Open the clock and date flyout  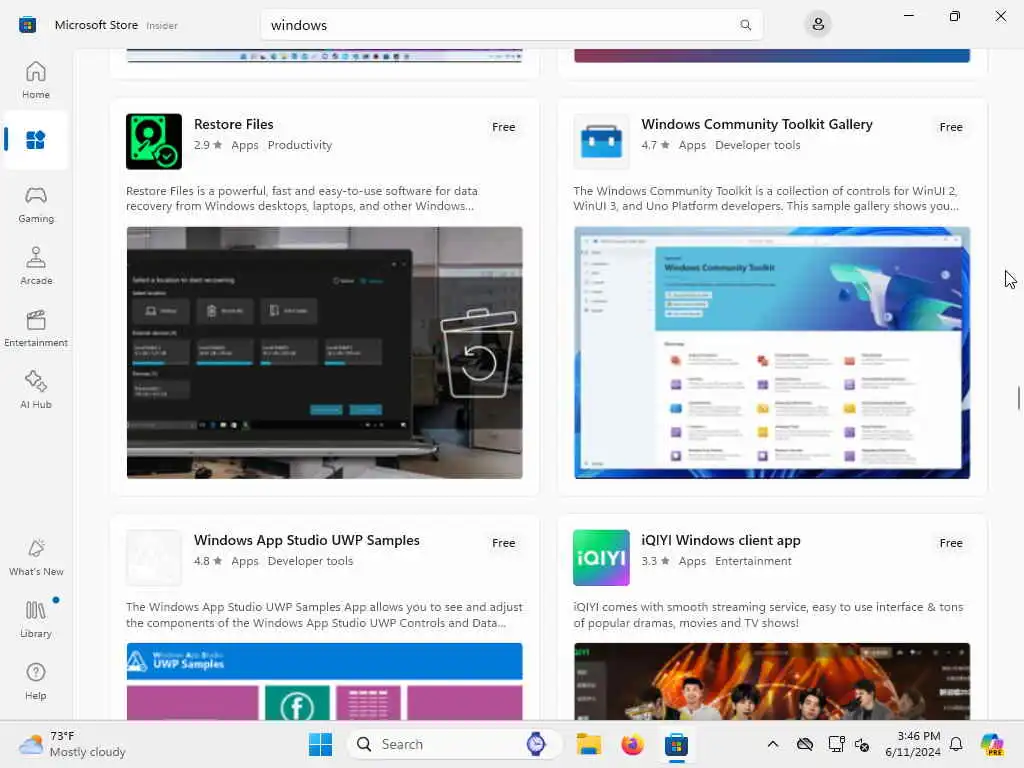click(x=913, y=744)
